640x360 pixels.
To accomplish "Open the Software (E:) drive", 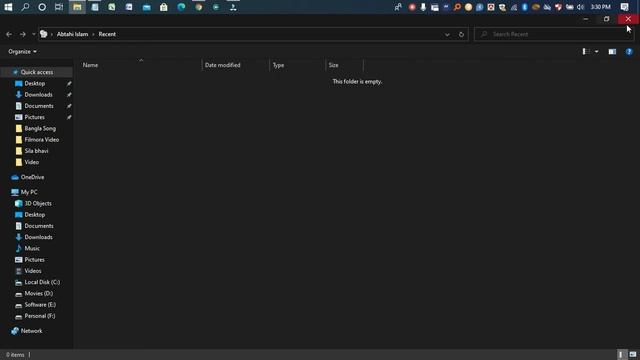I will click(x=40, y=304).
